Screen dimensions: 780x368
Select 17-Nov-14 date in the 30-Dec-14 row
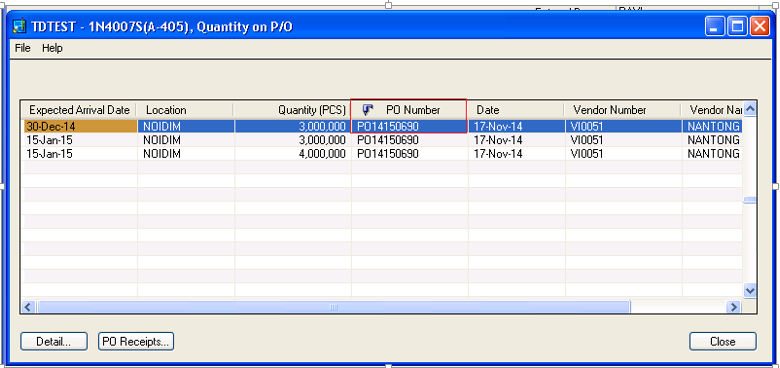(517, 126)
